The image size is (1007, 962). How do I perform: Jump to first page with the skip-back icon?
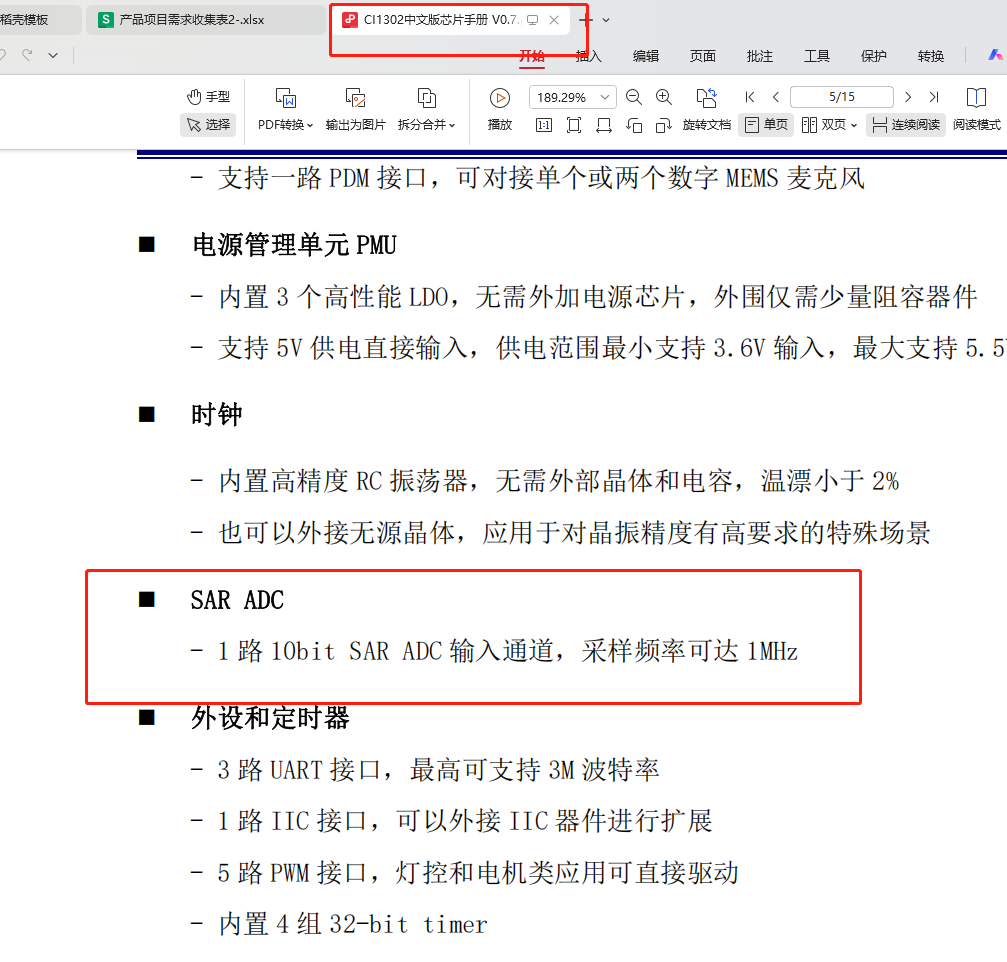(749, 96)
